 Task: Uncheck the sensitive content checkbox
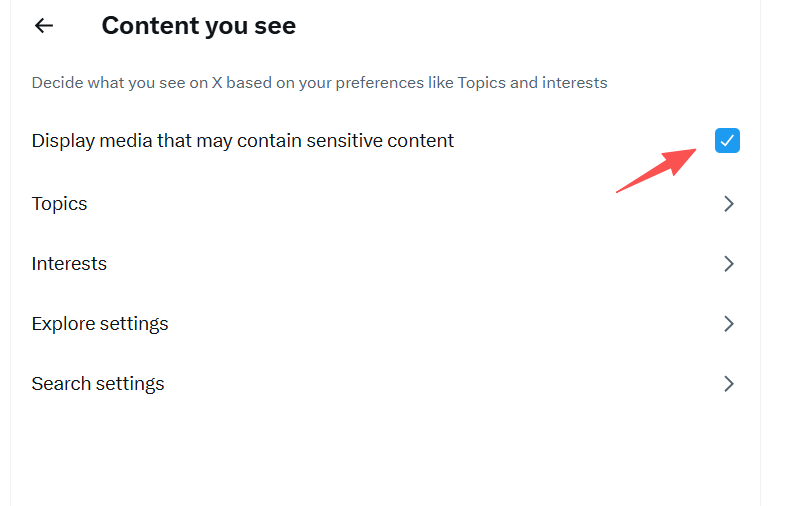click(728, 141)
